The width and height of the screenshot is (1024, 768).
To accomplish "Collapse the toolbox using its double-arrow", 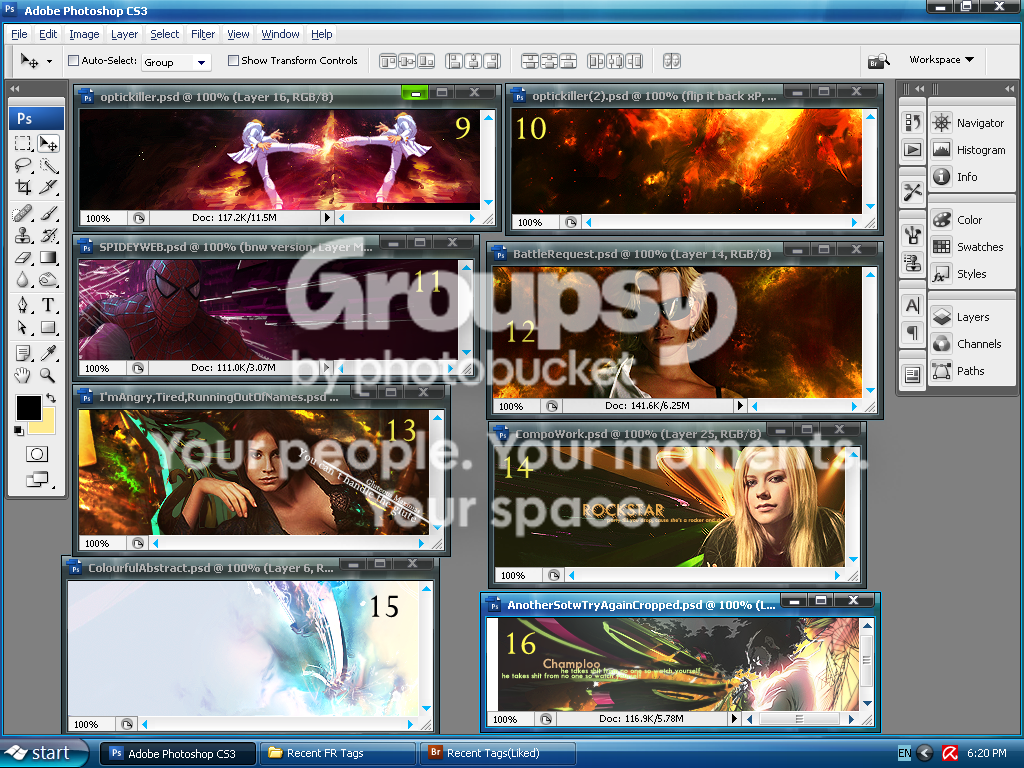I will (14, 88).
